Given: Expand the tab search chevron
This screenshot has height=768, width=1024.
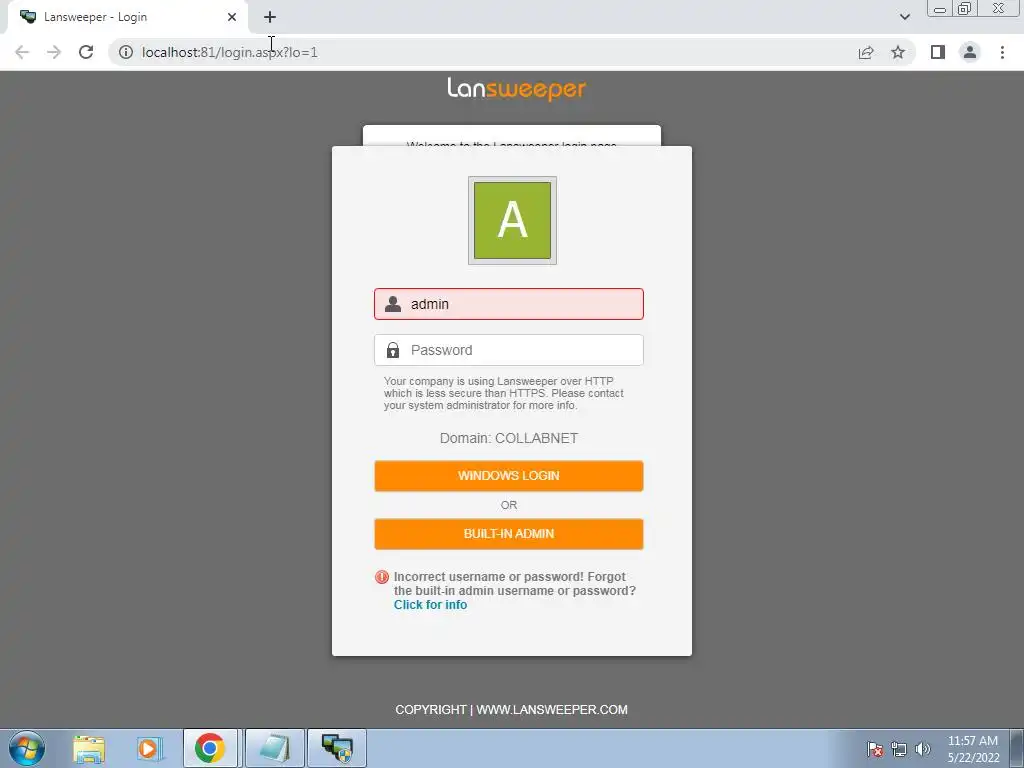Looking at the screenshot, I should [904, 17].
